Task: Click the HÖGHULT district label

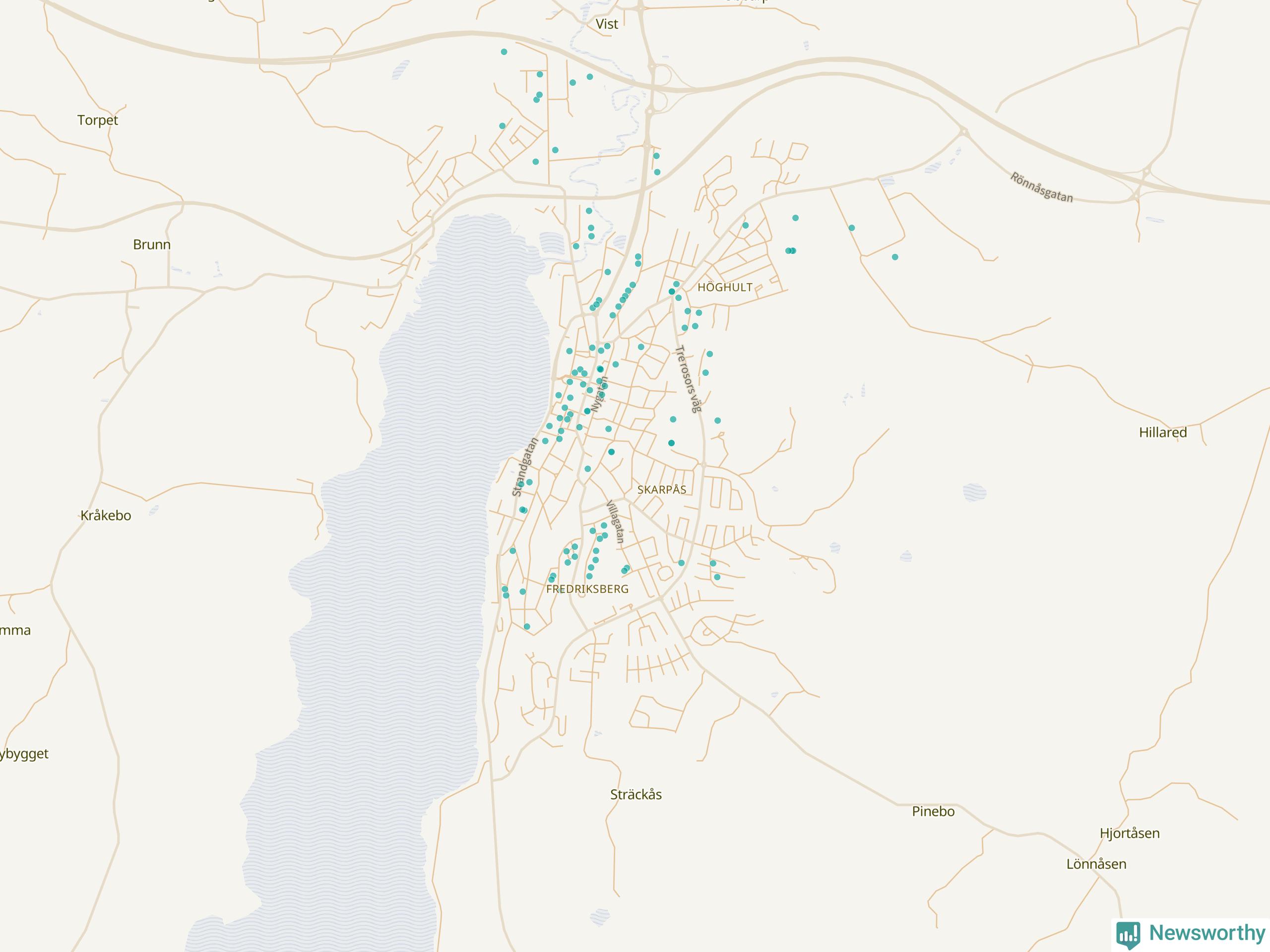Action: tap(725, 288)
